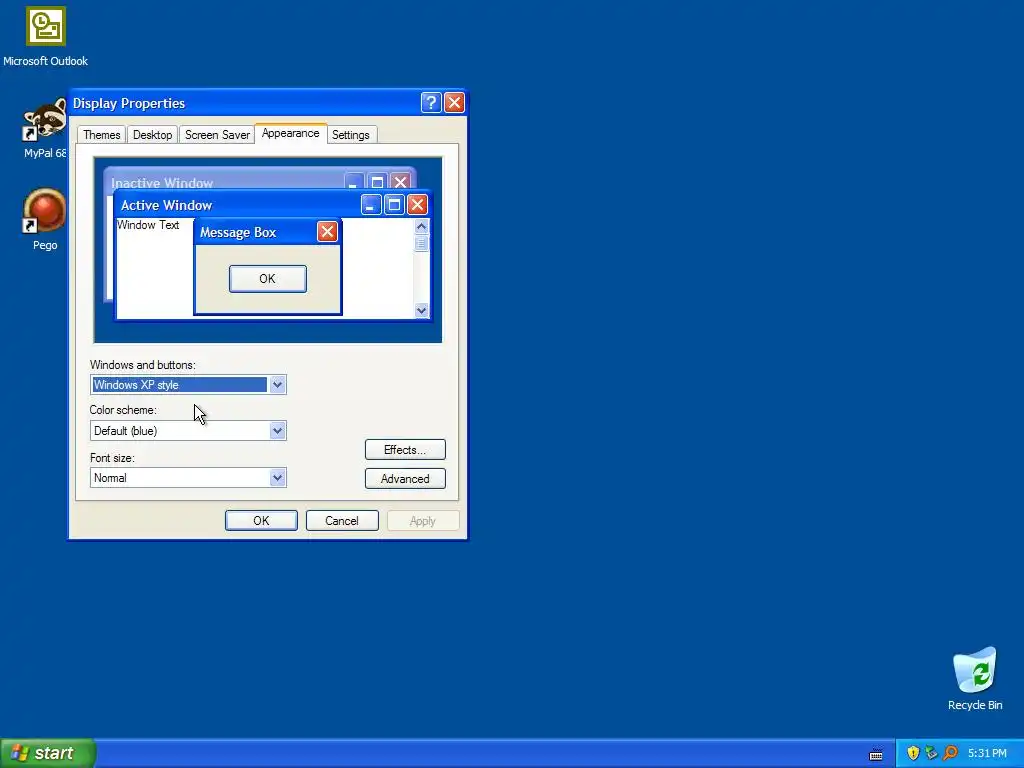
Task: Switch to the Themes tab
Action: (101, 135)
